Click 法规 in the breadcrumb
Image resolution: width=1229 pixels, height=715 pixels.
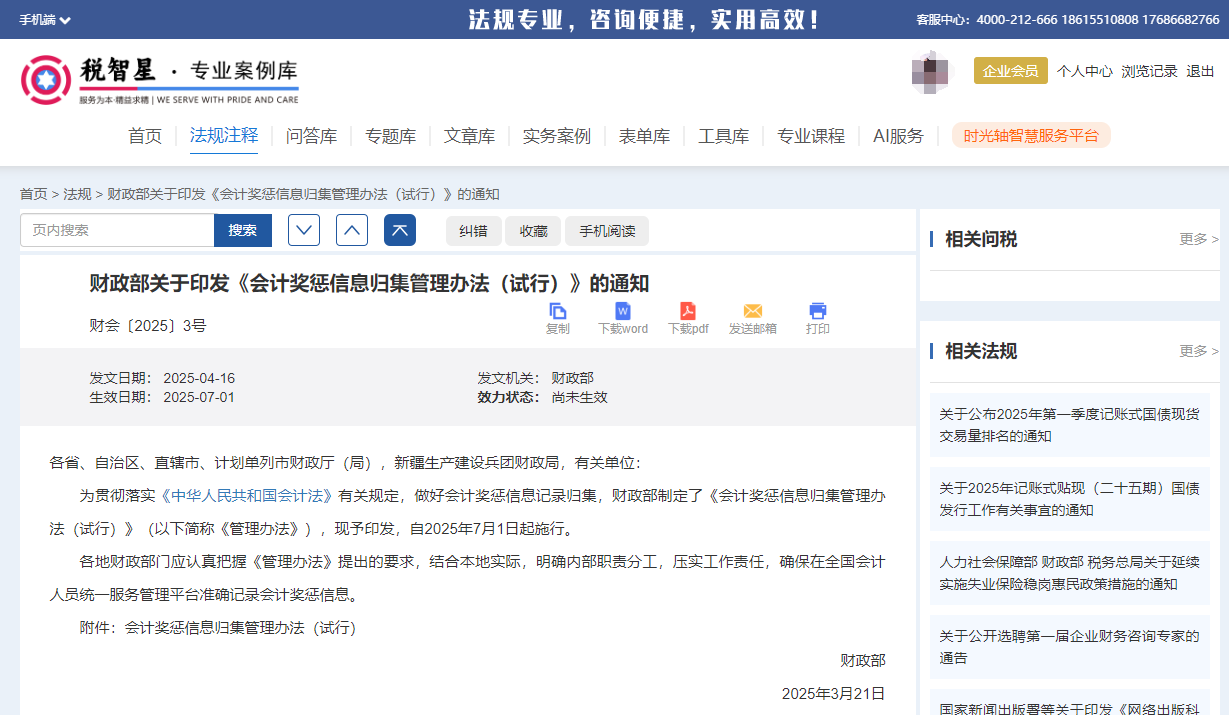[x=77, y=194]
